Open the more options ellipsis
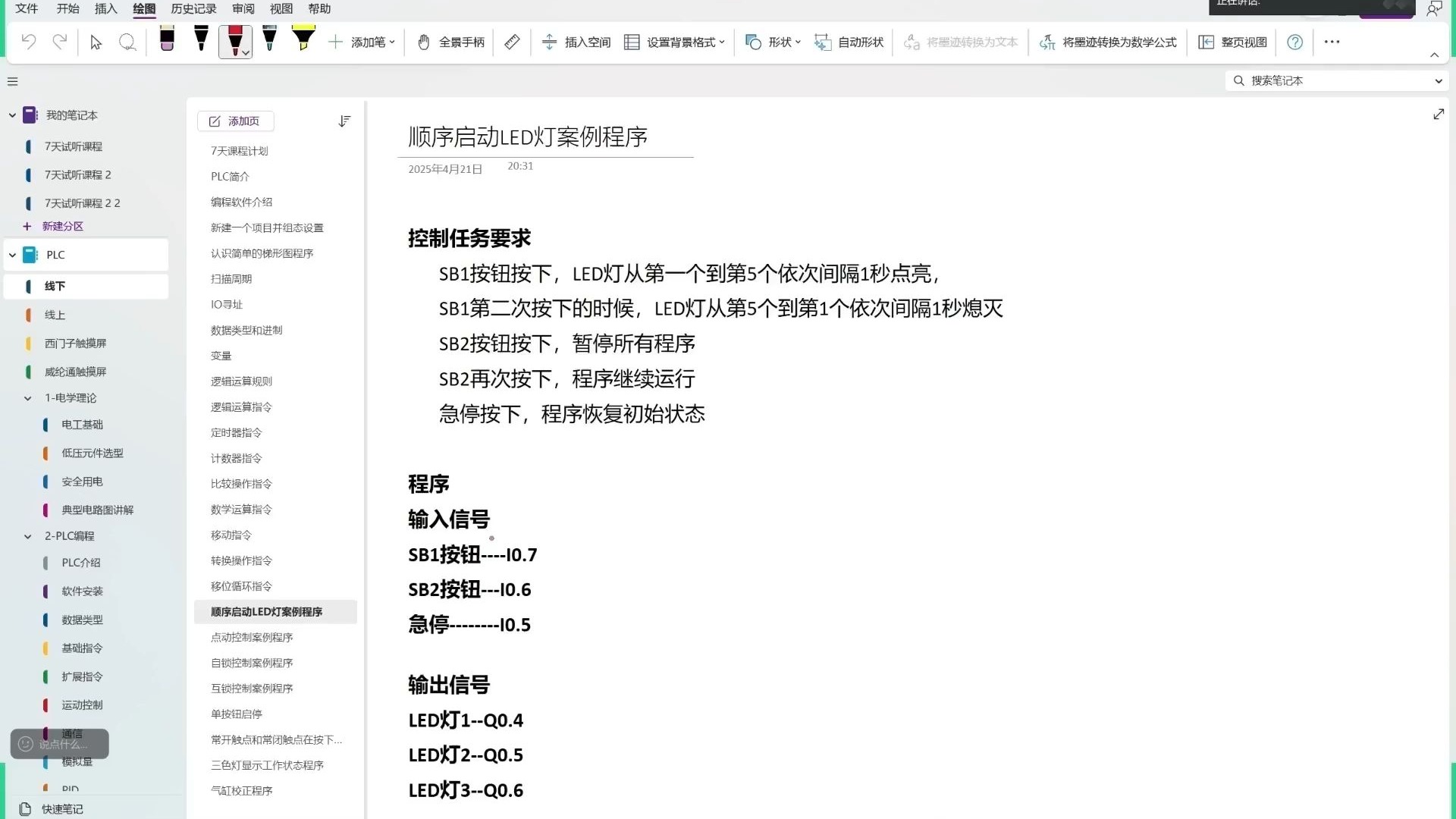 1332,42
